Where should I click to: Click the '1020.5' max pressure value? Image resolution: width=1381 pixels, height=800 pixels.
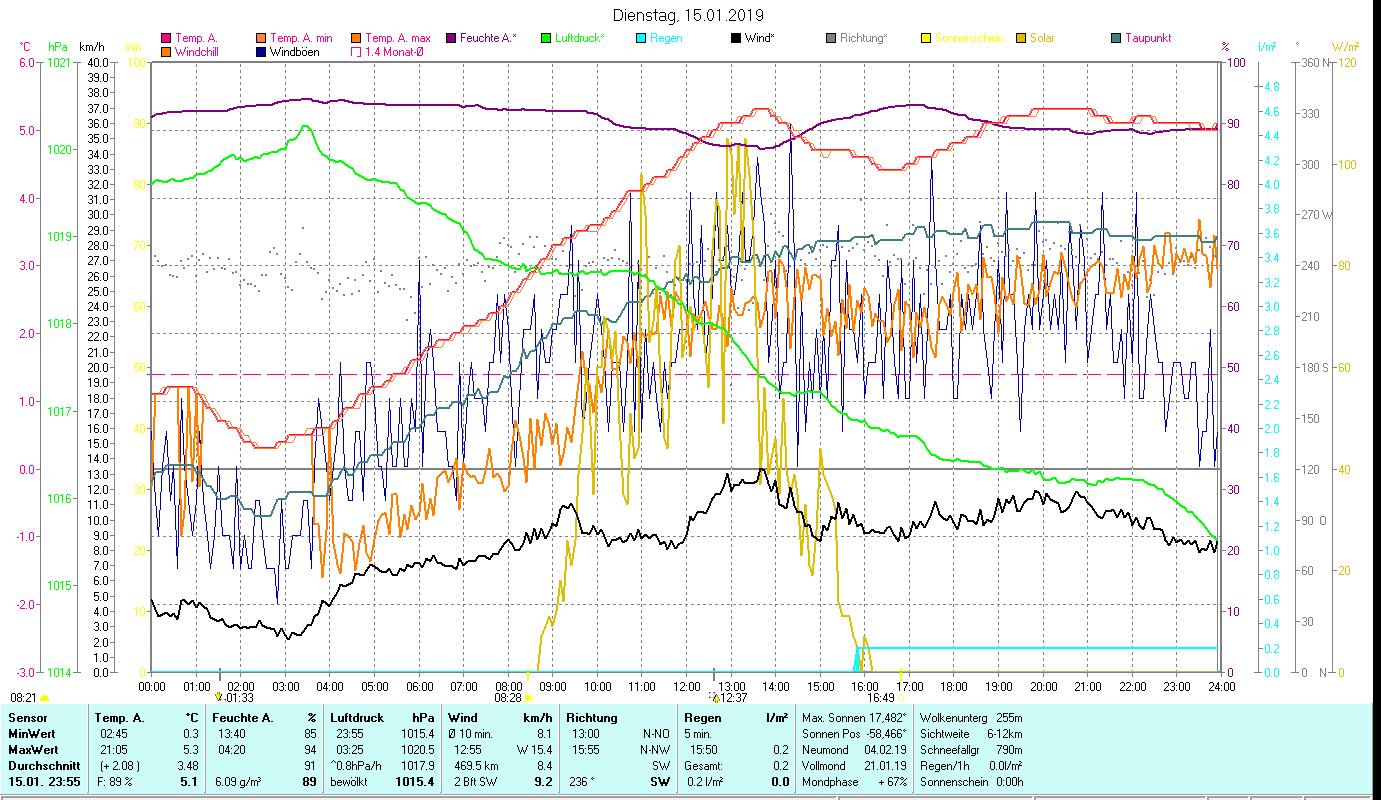pos(418,750)
